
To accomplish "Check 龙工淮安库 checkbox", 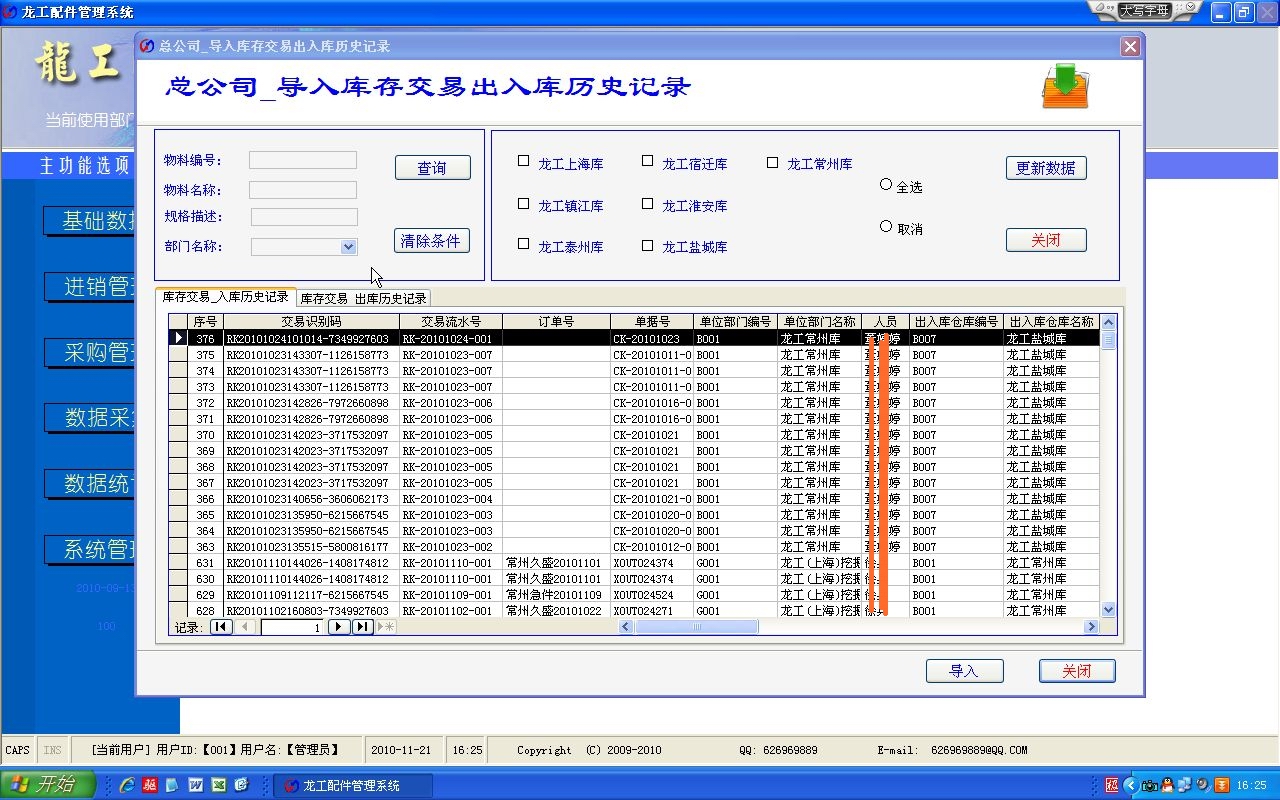I will pos(647,203).
